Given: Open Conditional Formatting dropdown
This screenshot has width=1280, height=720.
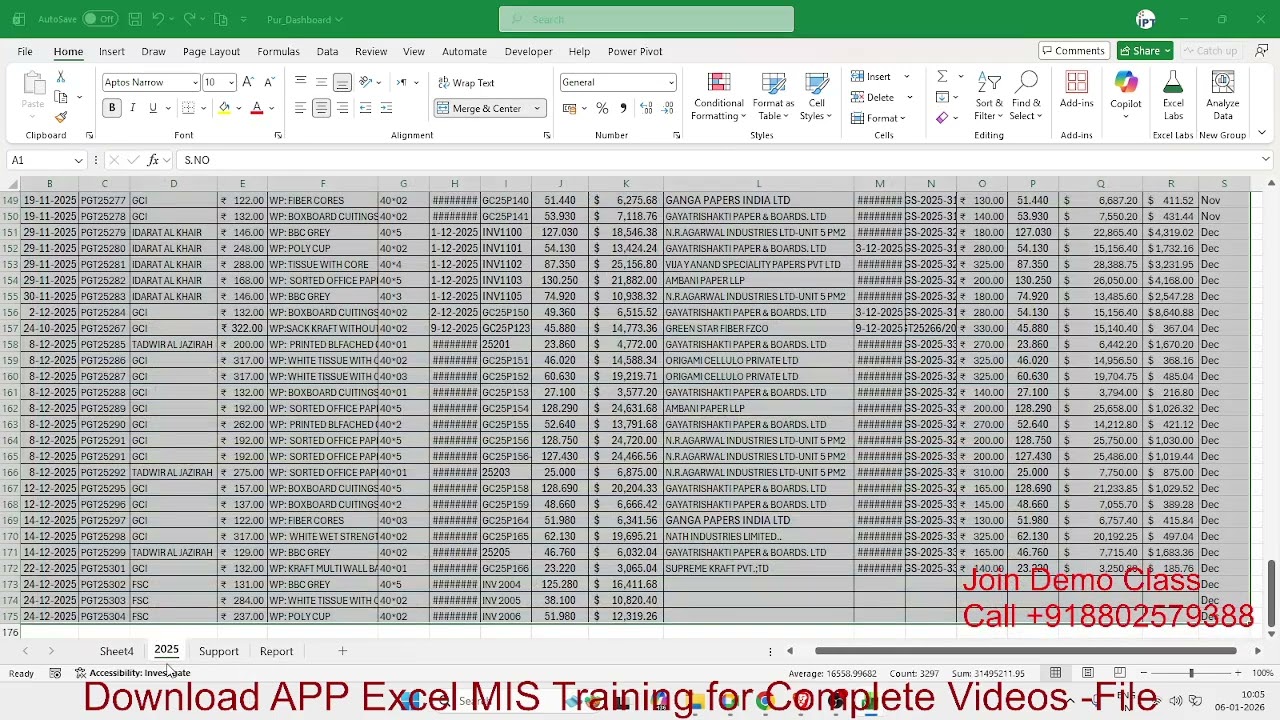Looking at the screenshot, I should [x=719, y=96].
